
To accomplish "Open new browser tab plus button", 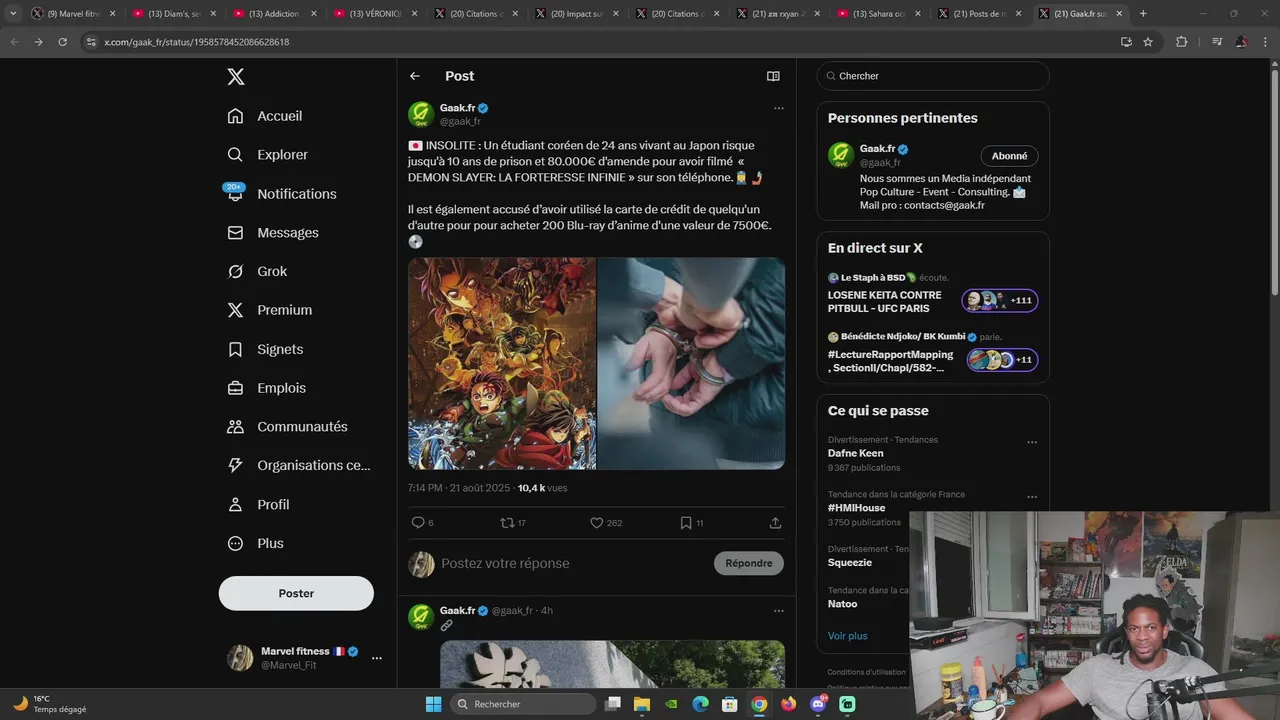I will [1143, 14].
